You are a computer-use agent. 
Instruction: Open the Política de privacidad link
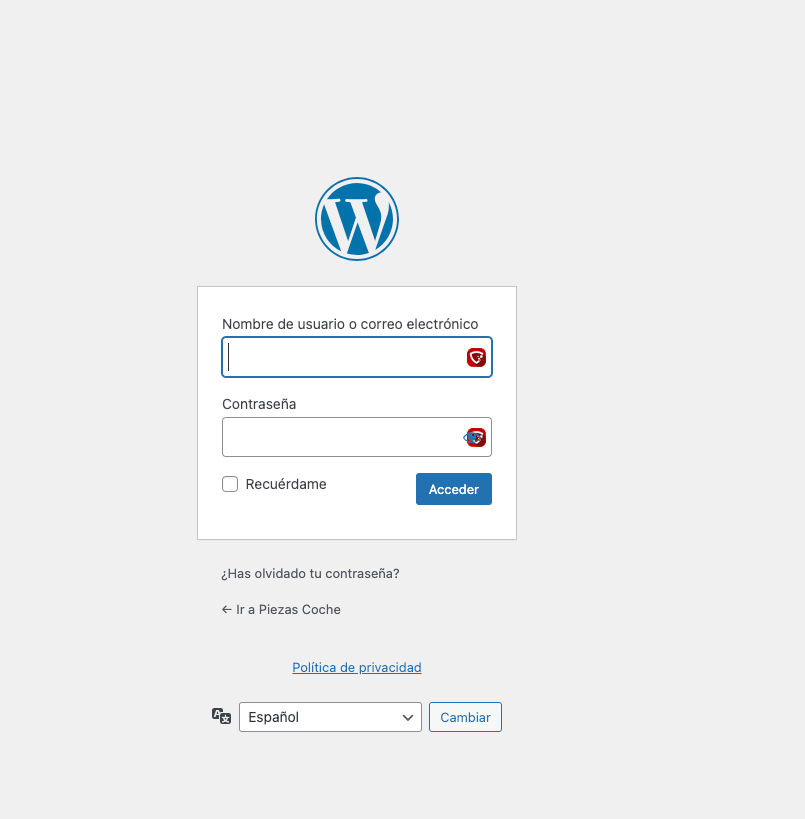[357, 667]
